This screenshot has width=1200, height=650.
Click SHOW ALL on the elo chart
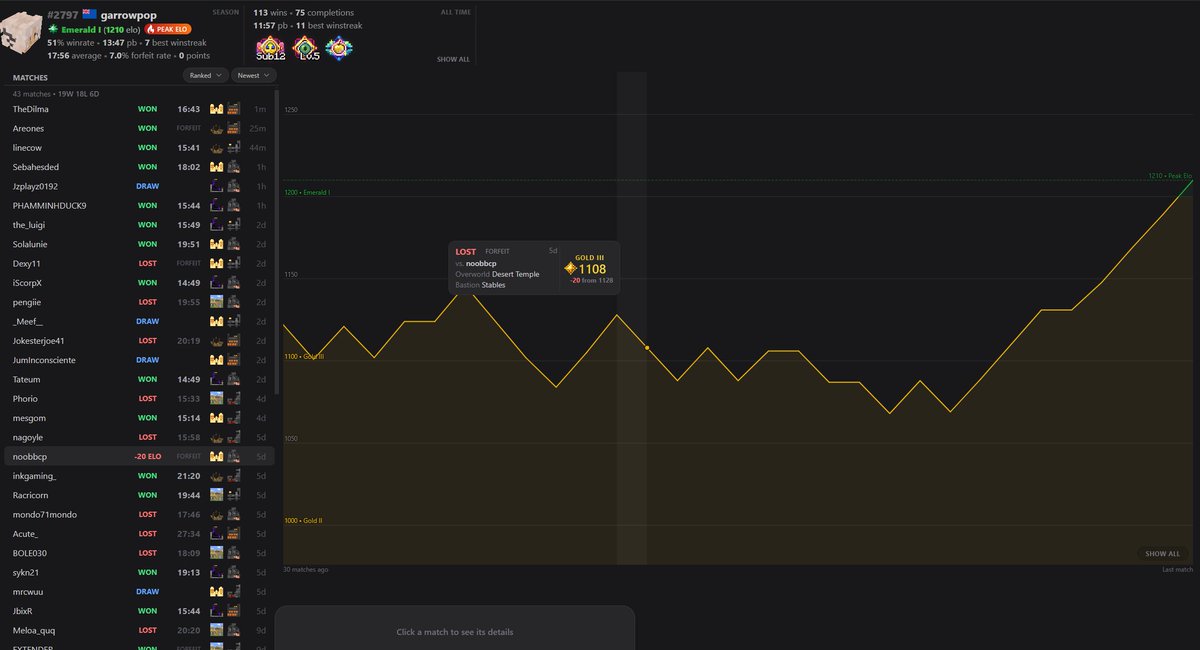click(1163, 553)
